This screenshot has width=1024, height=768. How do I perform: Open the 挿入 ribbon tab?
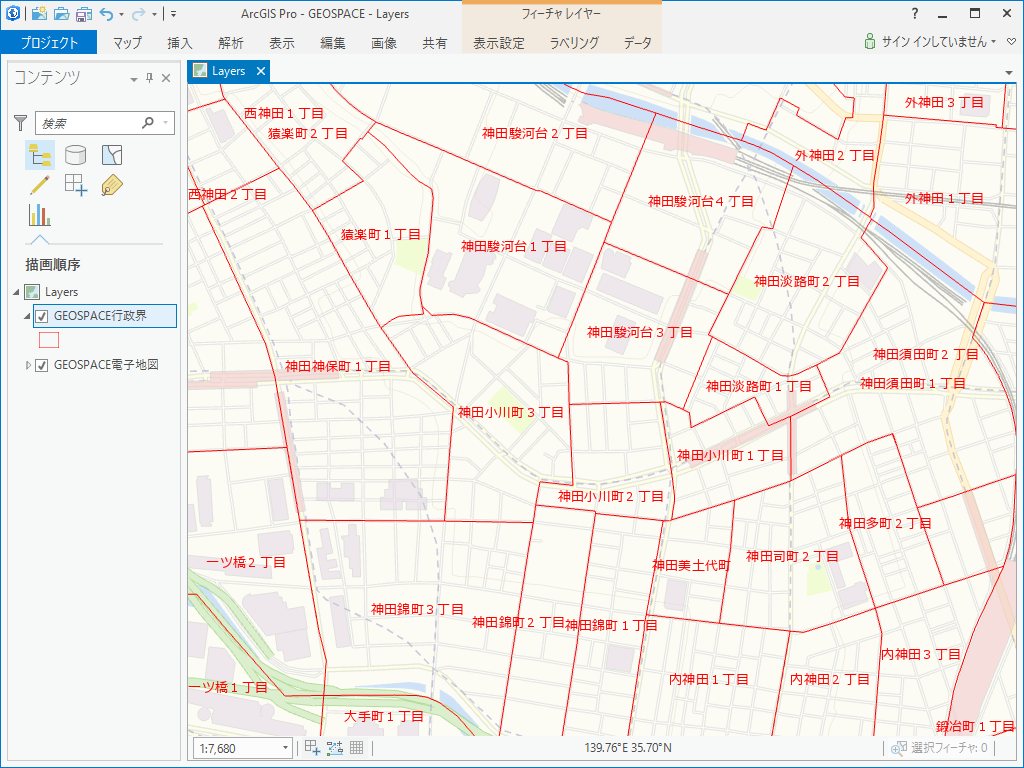180,43
